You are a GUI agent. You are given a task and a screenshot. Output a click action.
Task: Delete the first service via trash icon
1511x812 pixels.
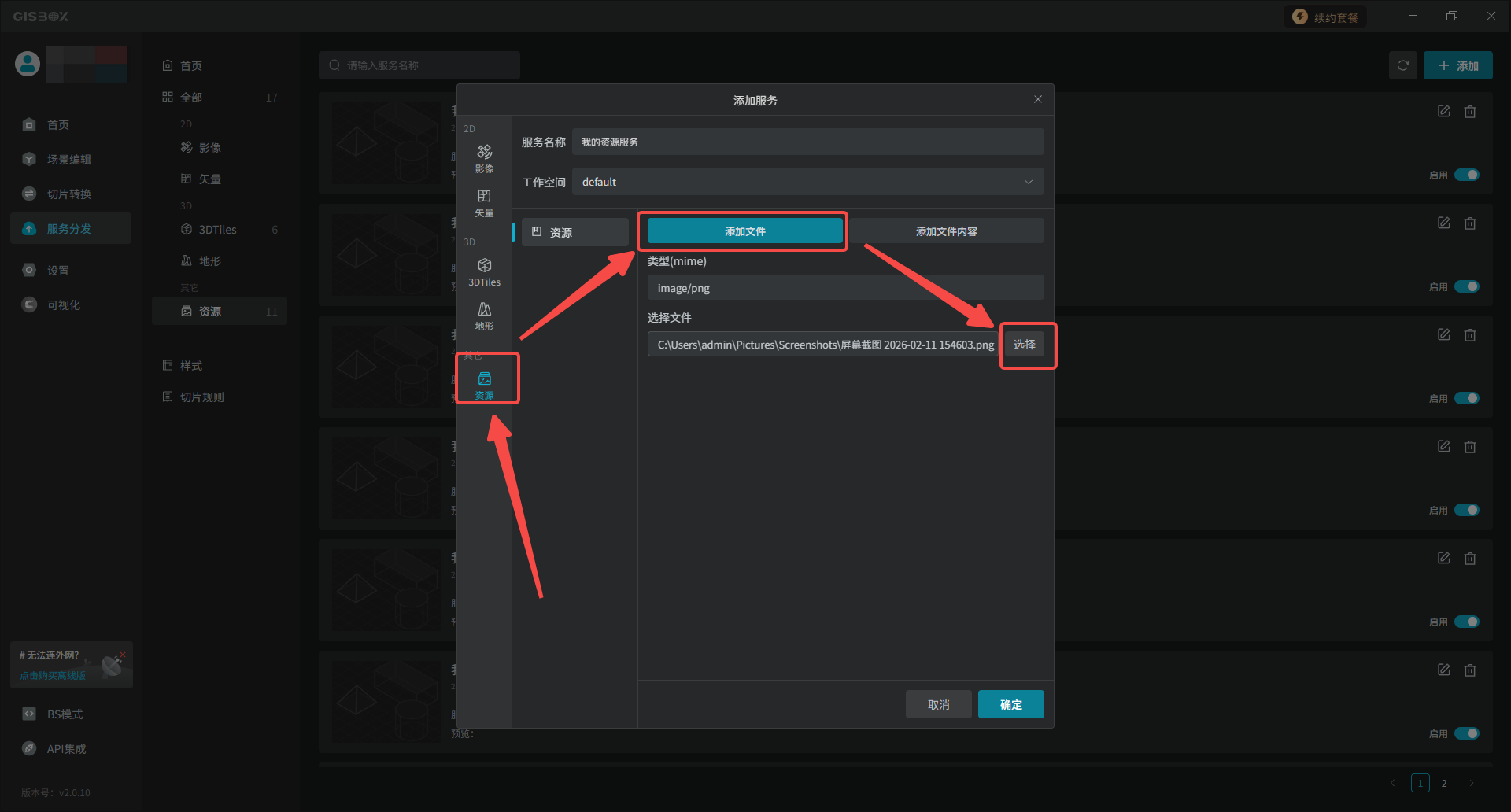(x=1469, y=112)
